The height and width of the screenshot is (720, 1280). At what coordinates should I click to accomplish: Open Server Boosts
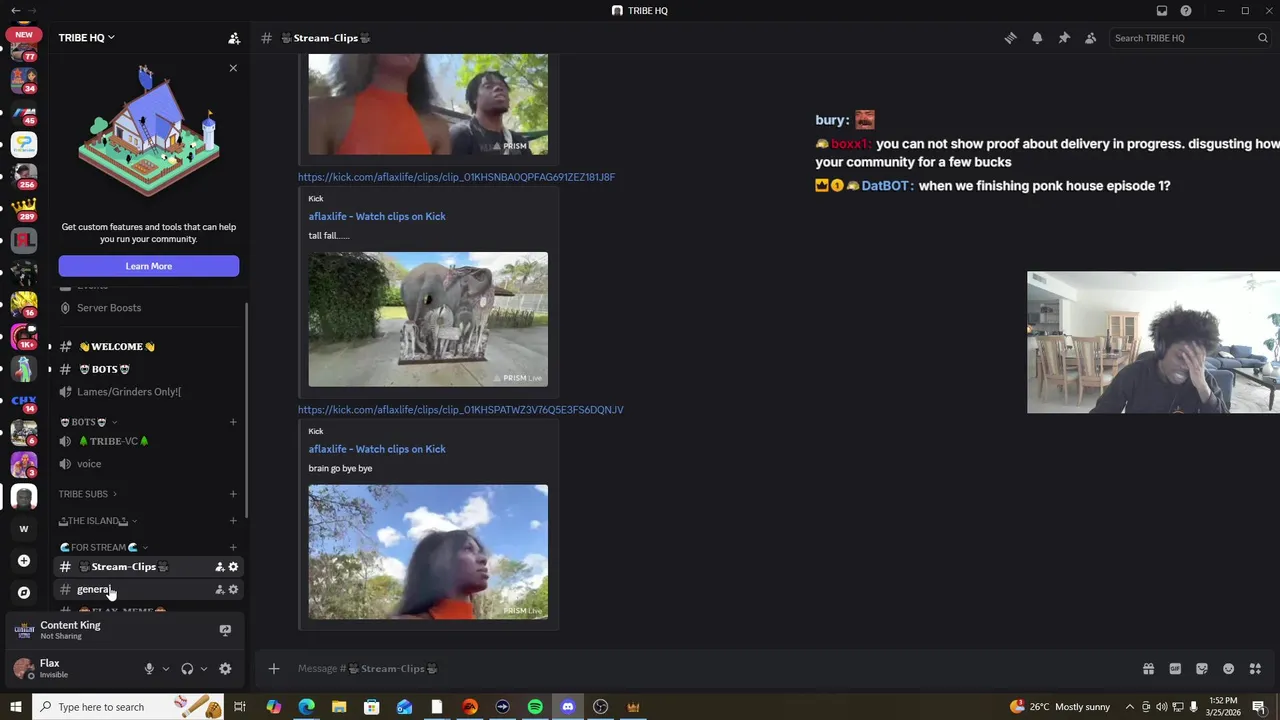point(149,308)
